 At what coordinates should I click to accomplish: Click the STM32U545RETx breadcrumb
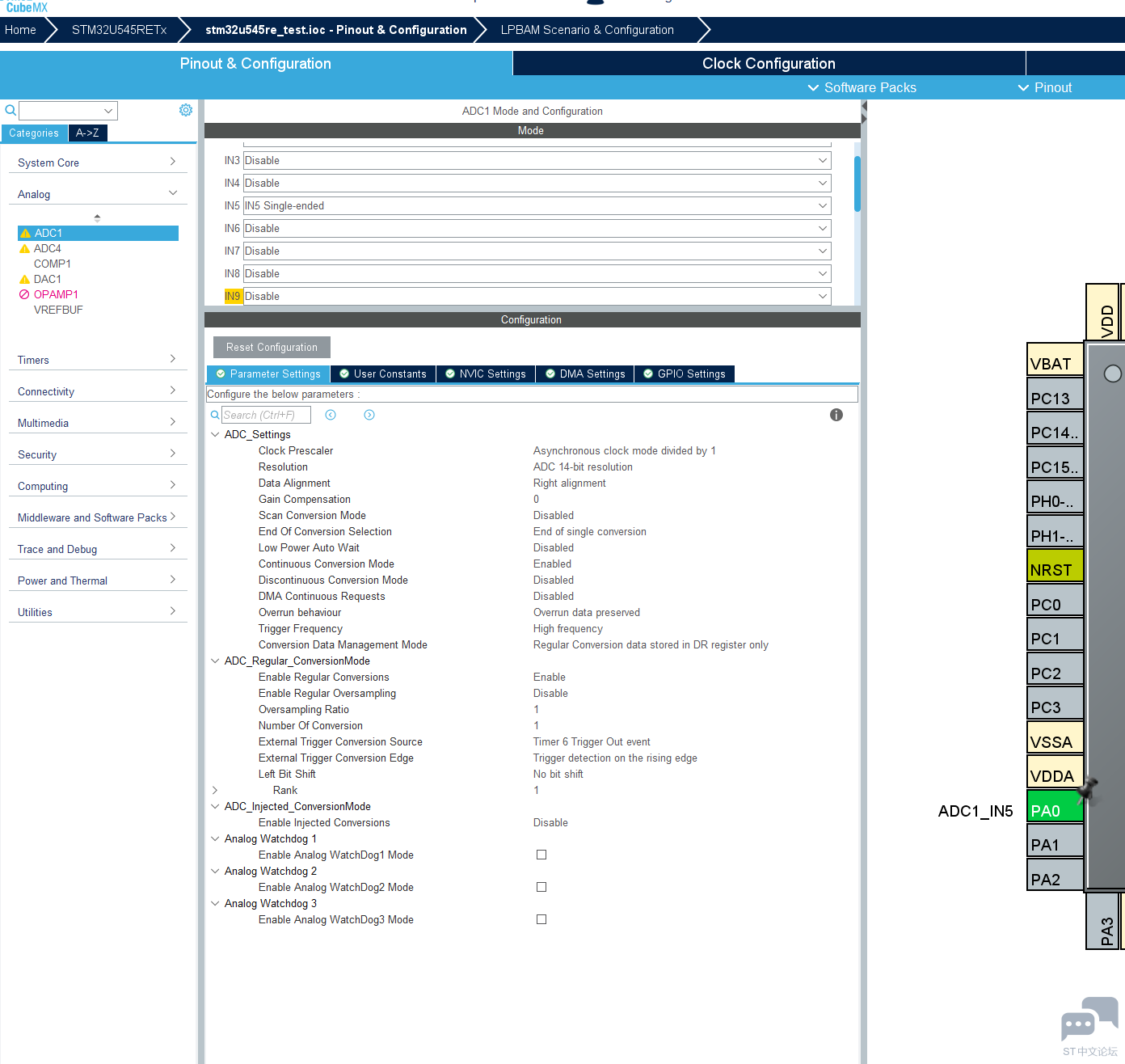click(x=119, y=30)
